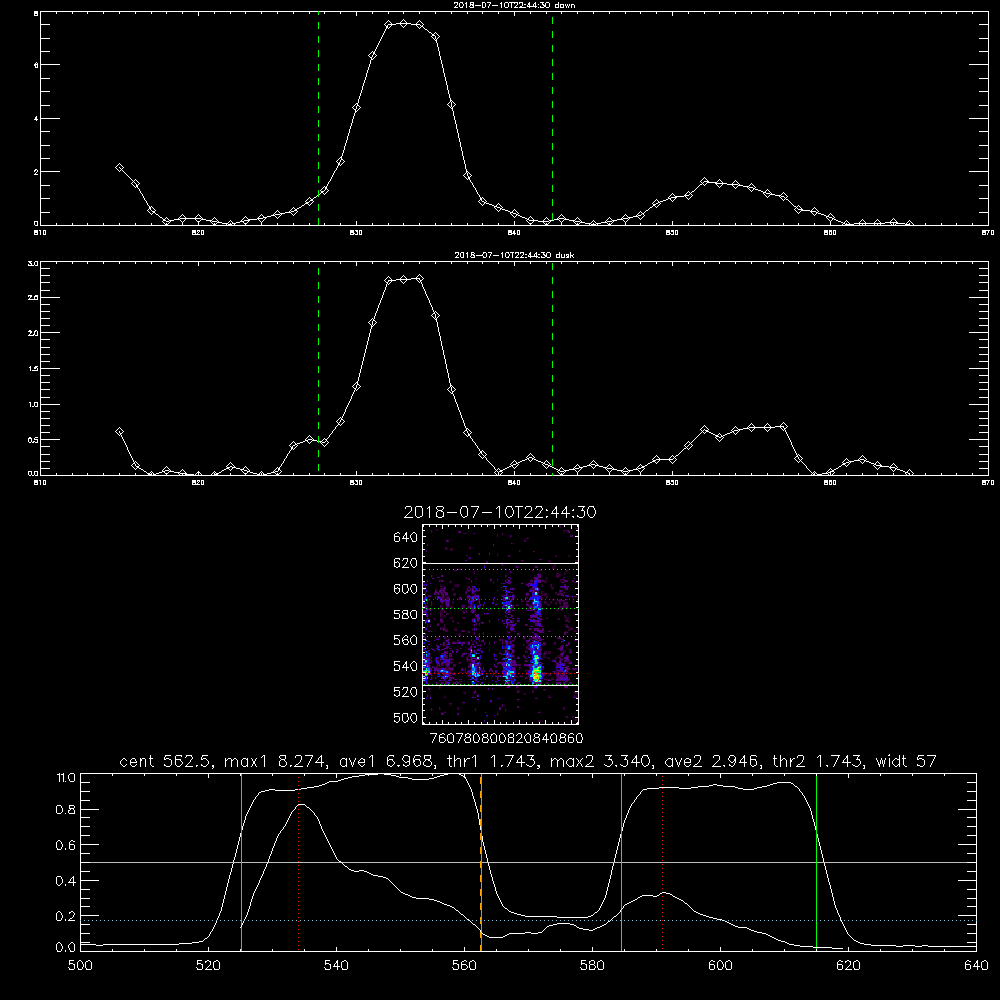
Task: Select the right green dashed marker in dawn plot
Action: pyautogui.click(x=552, y=119)
